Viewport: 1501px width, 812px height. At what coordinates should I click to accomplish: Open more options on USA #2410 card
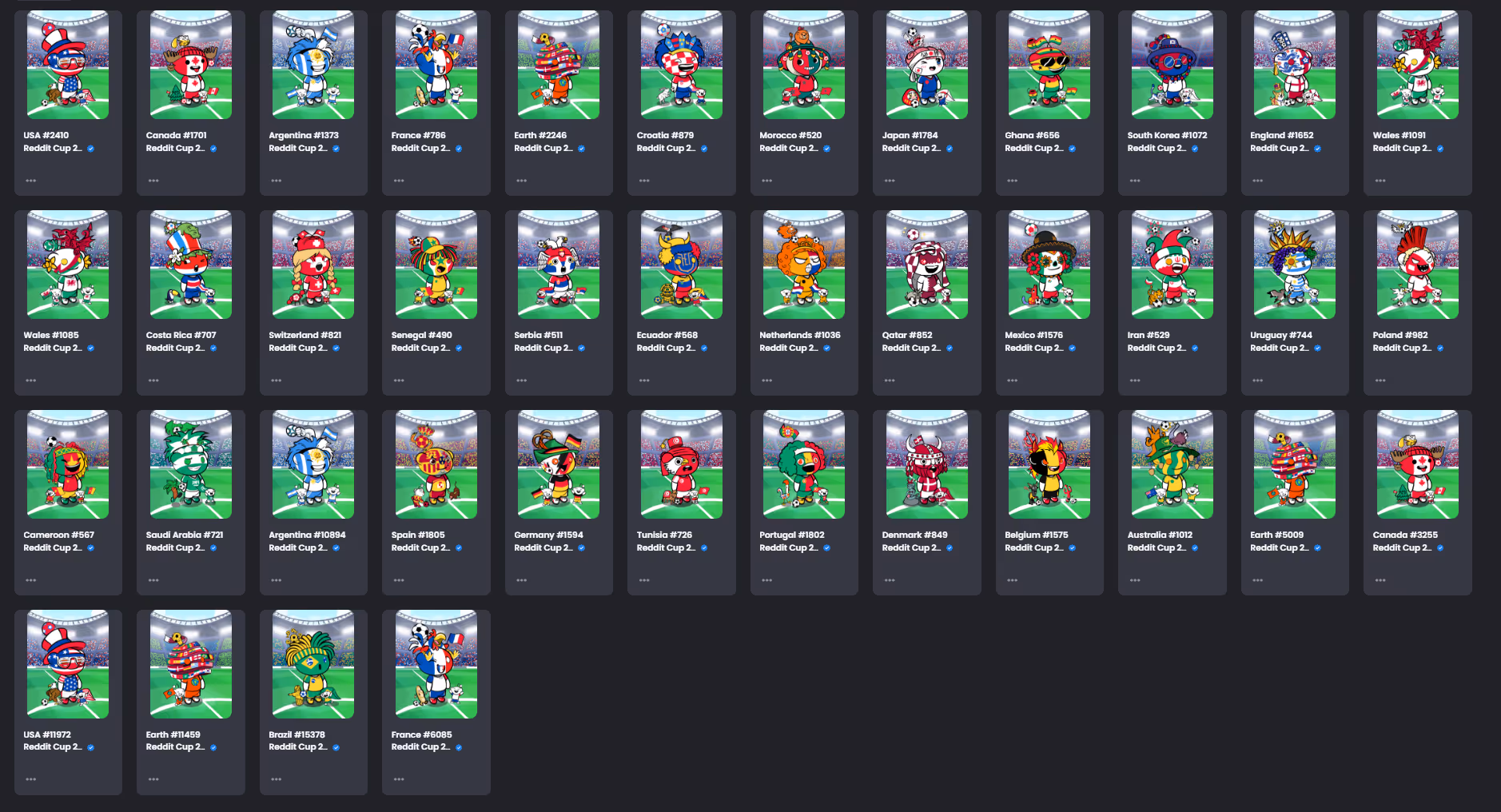[31, 181]
